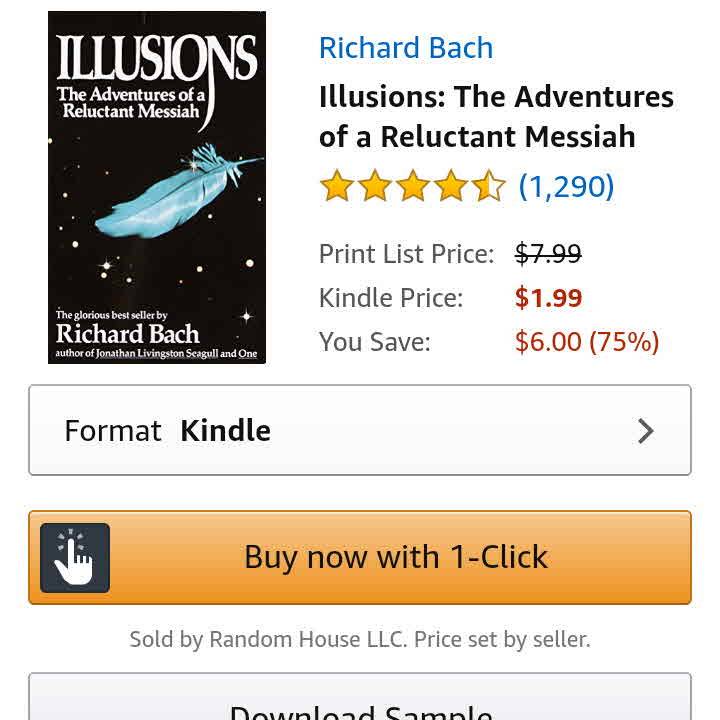Tap the 1-Click hand pointer icon
The image size is (720, 720).
click(x=75, y=558)
